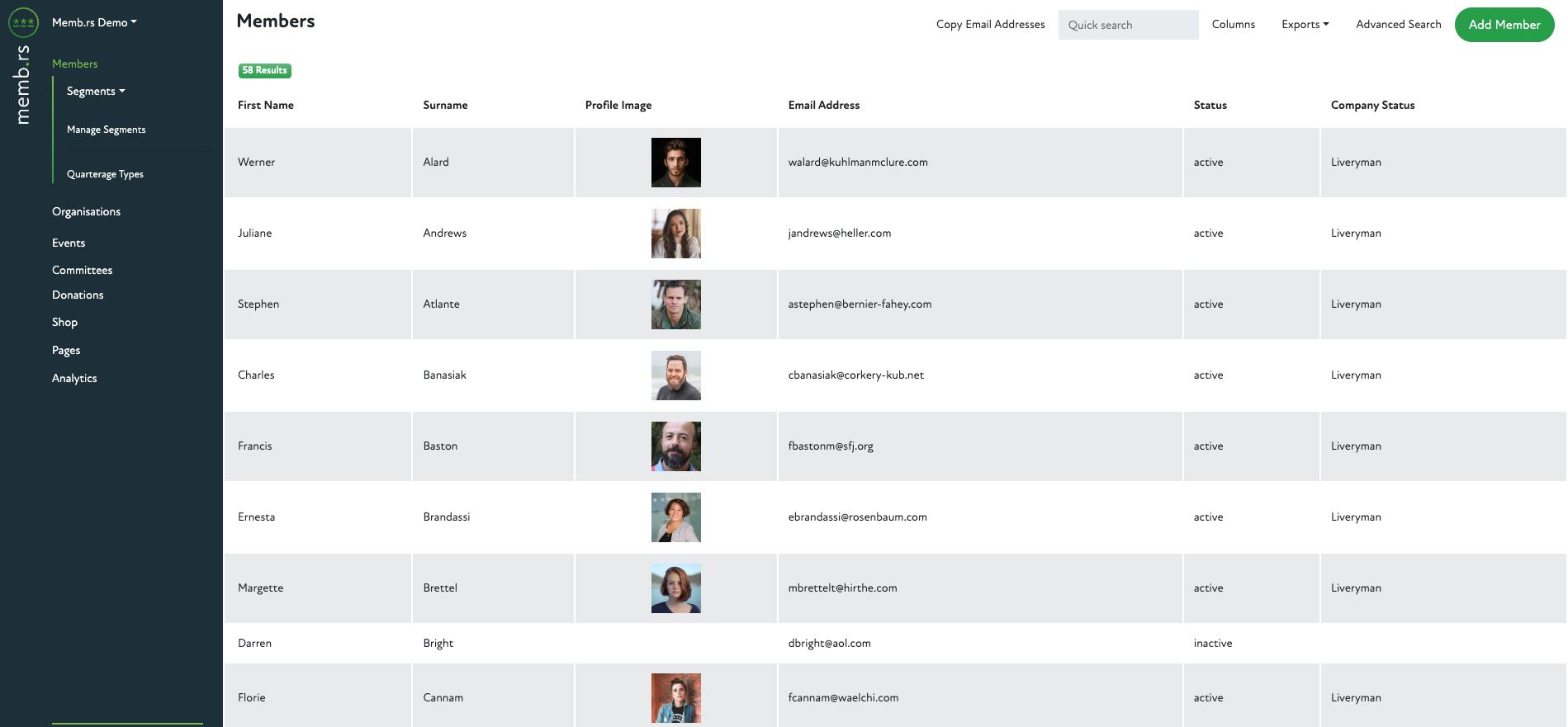Open Werner Alard's profile image

675,163
